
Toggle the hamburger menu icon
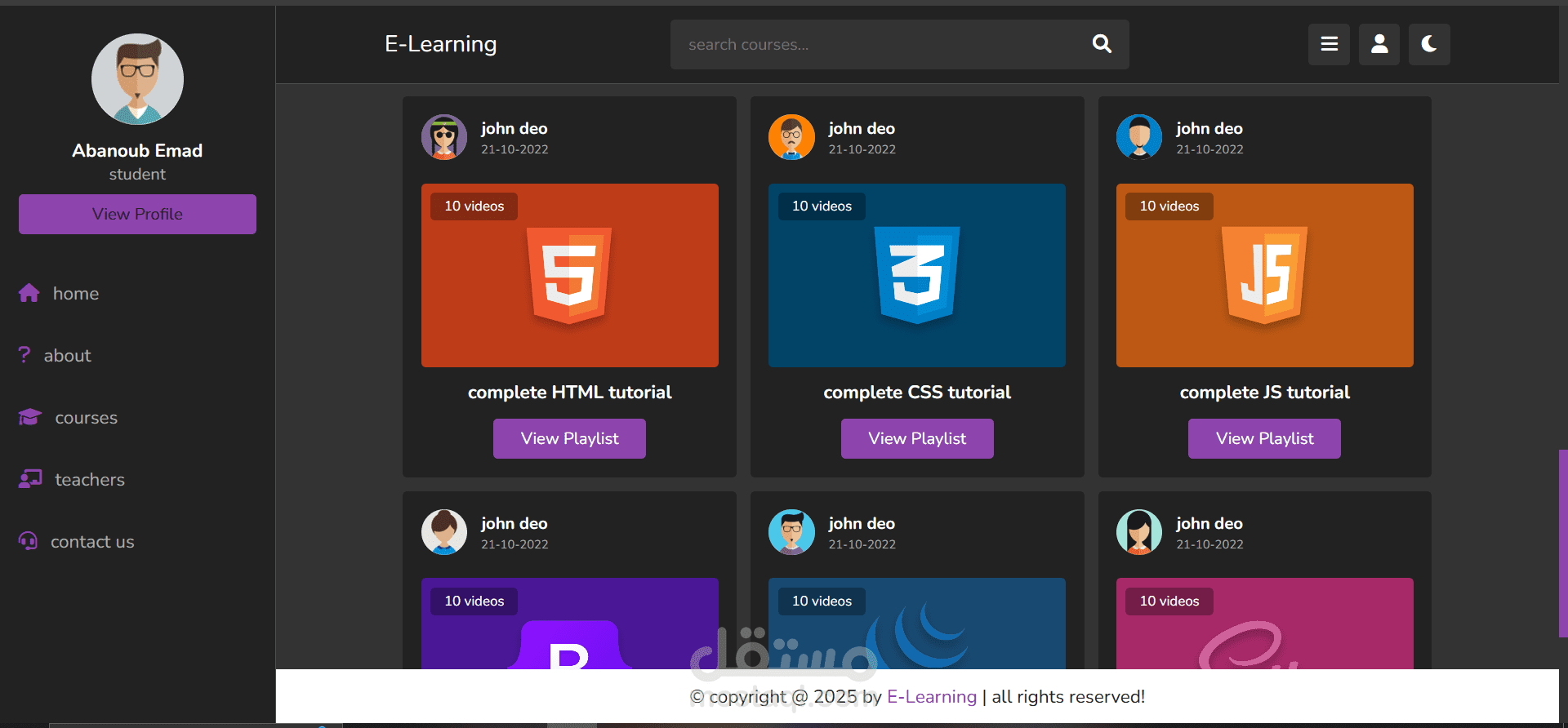coord(1329,44)
